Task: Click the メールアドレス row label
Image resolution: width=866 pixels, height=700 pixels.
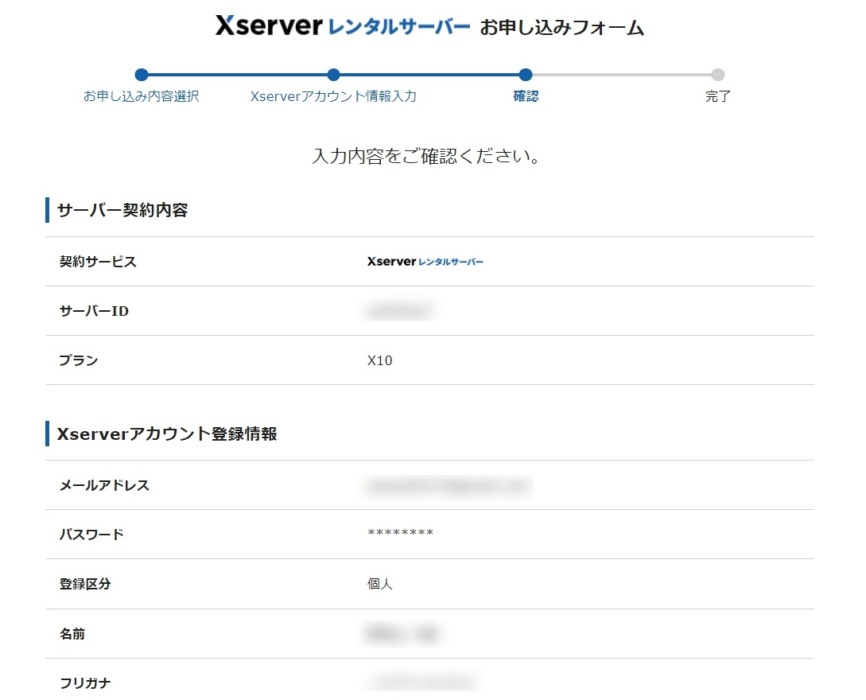Action: click(104, 485)
